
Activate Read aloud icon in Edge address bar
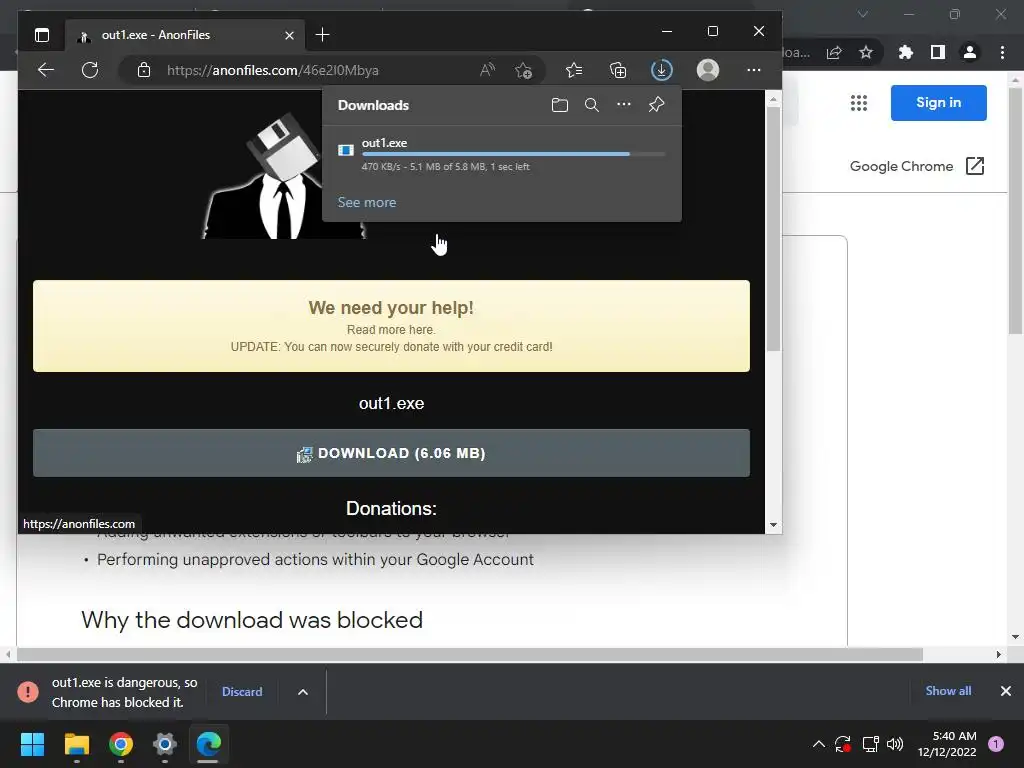click(x=487, y=70)
